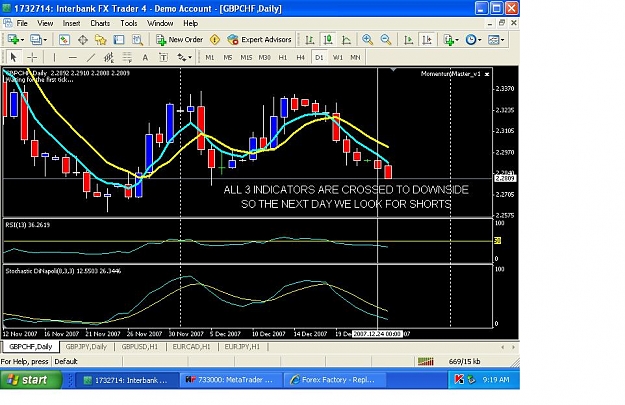
Task: Show the Terminal window icon
Action: click(119, 39)
